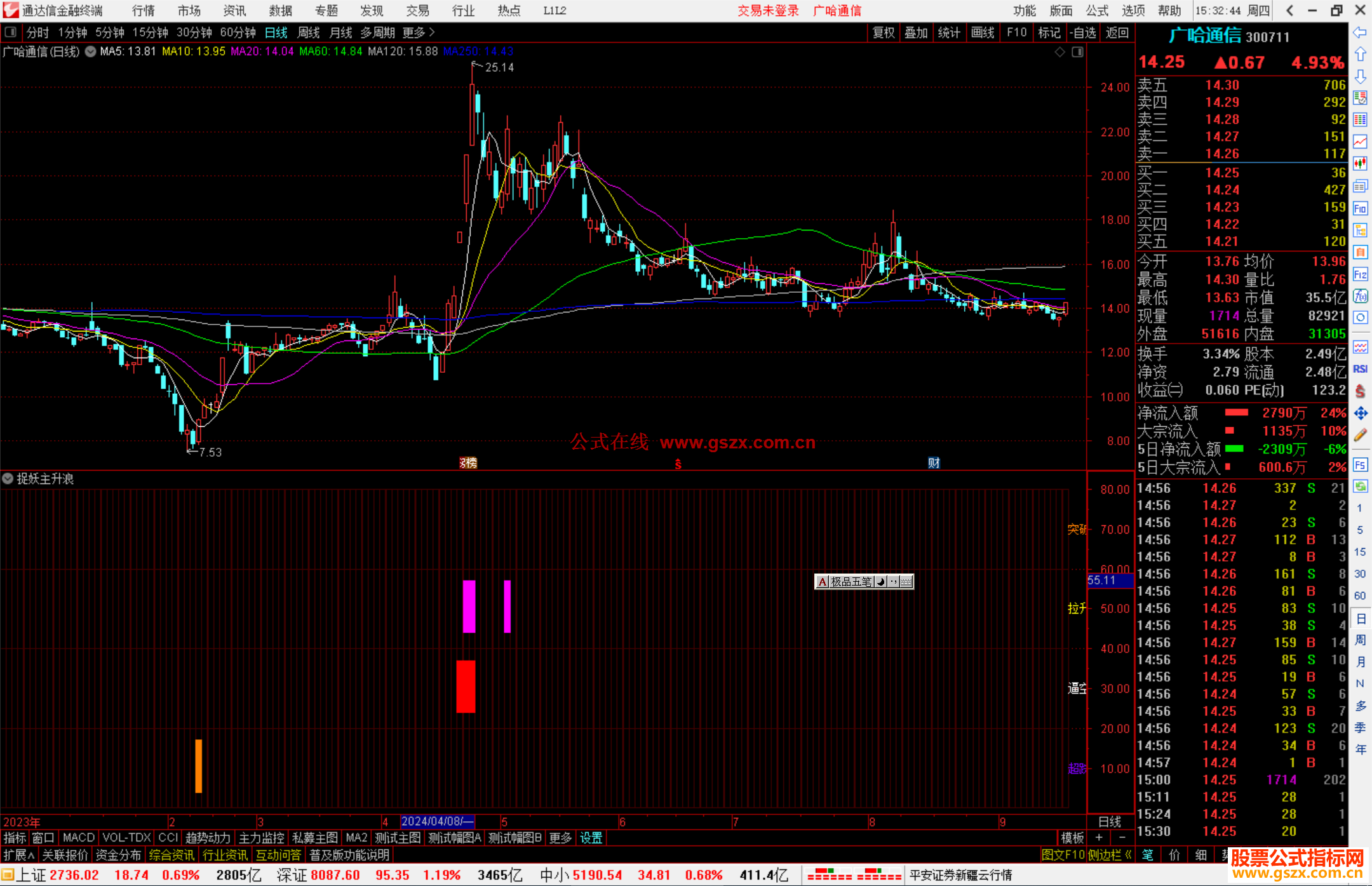Toggle sidebar layout icon at chart top-right
1372x886 pixels.
1077,52
